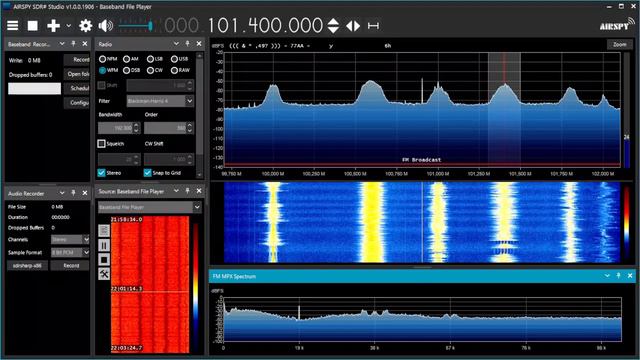Click the Schedule button
The image size is (640, 360).
[x=77, y=88]
